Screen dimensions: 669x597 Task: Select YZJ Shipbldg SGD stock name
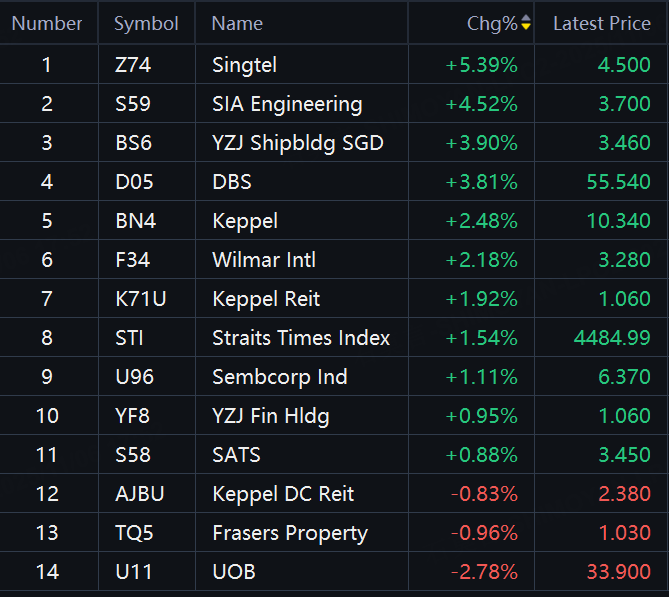point(297,143)
